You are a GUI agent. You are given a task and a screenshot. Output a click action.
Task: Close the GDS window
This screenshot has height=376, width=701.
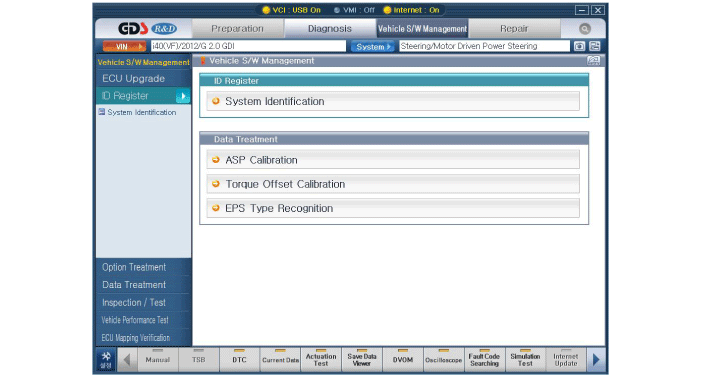click(x=598, y=10)
